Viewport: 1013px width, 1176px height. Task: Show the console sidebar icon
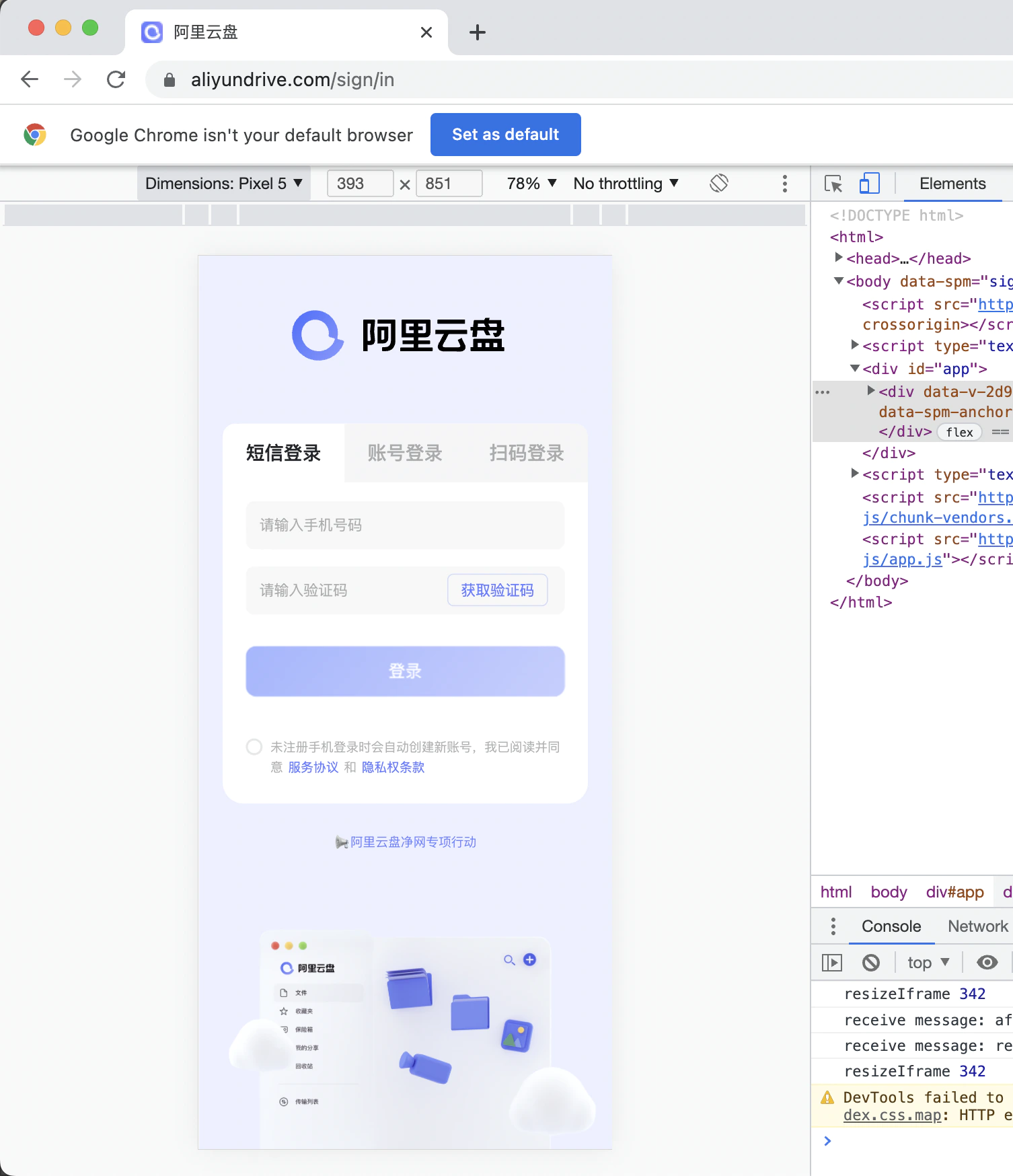(x=832, y=963)
